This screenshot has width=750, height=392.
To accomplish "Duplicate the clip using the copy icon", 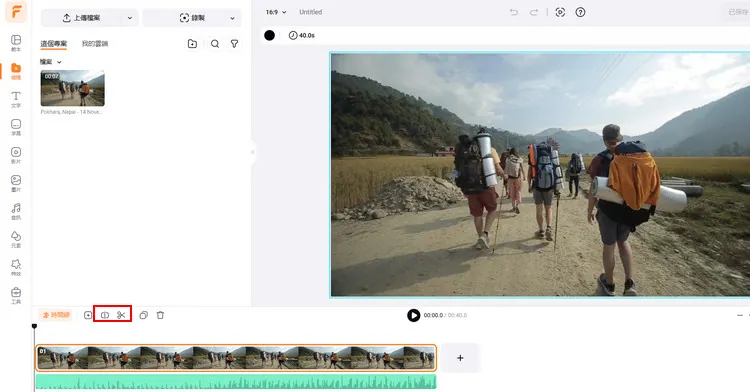I will 143,315.
